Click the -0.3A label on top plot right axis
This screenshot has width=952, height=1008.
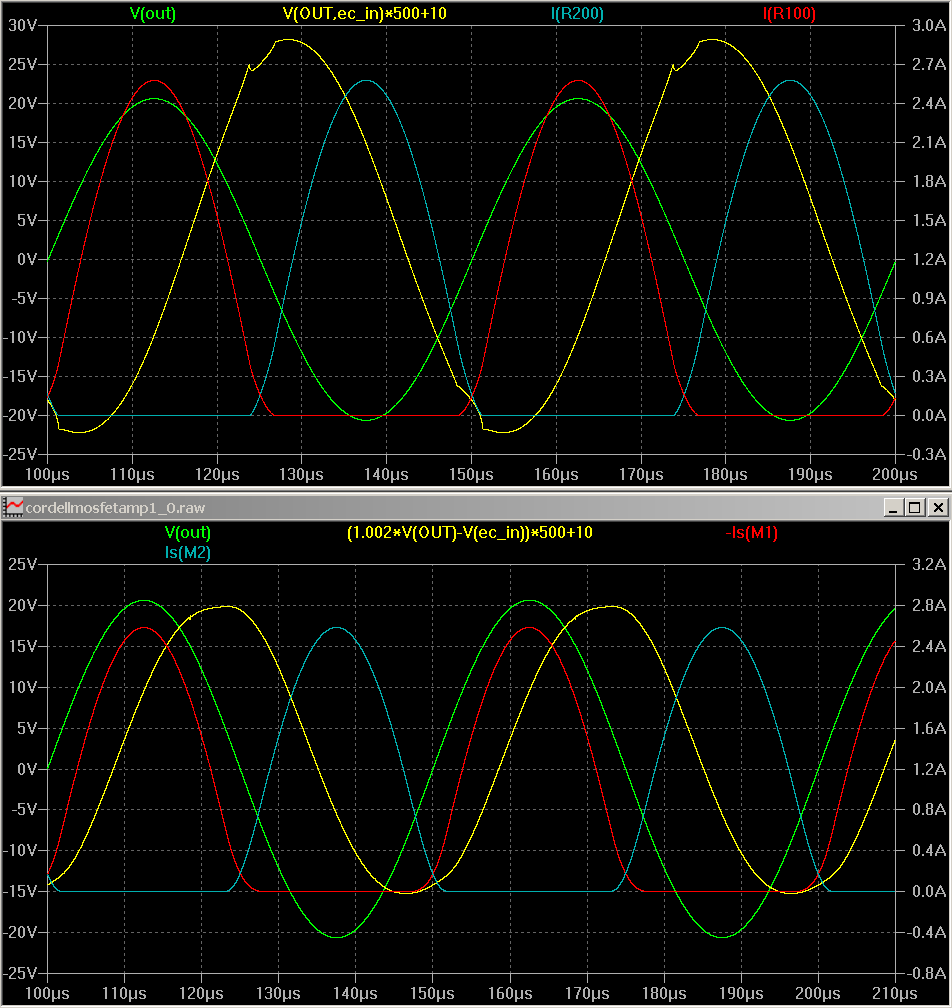point(926,454)
